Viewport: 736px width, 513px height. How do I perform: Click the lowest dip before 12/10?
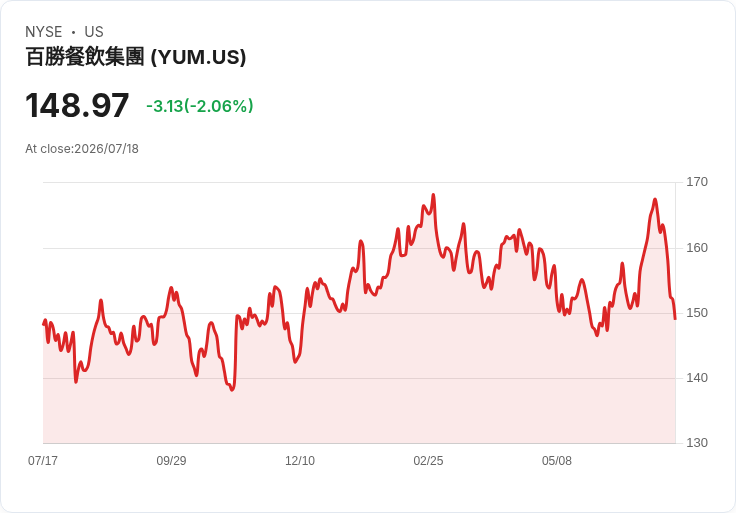(232, 390)
